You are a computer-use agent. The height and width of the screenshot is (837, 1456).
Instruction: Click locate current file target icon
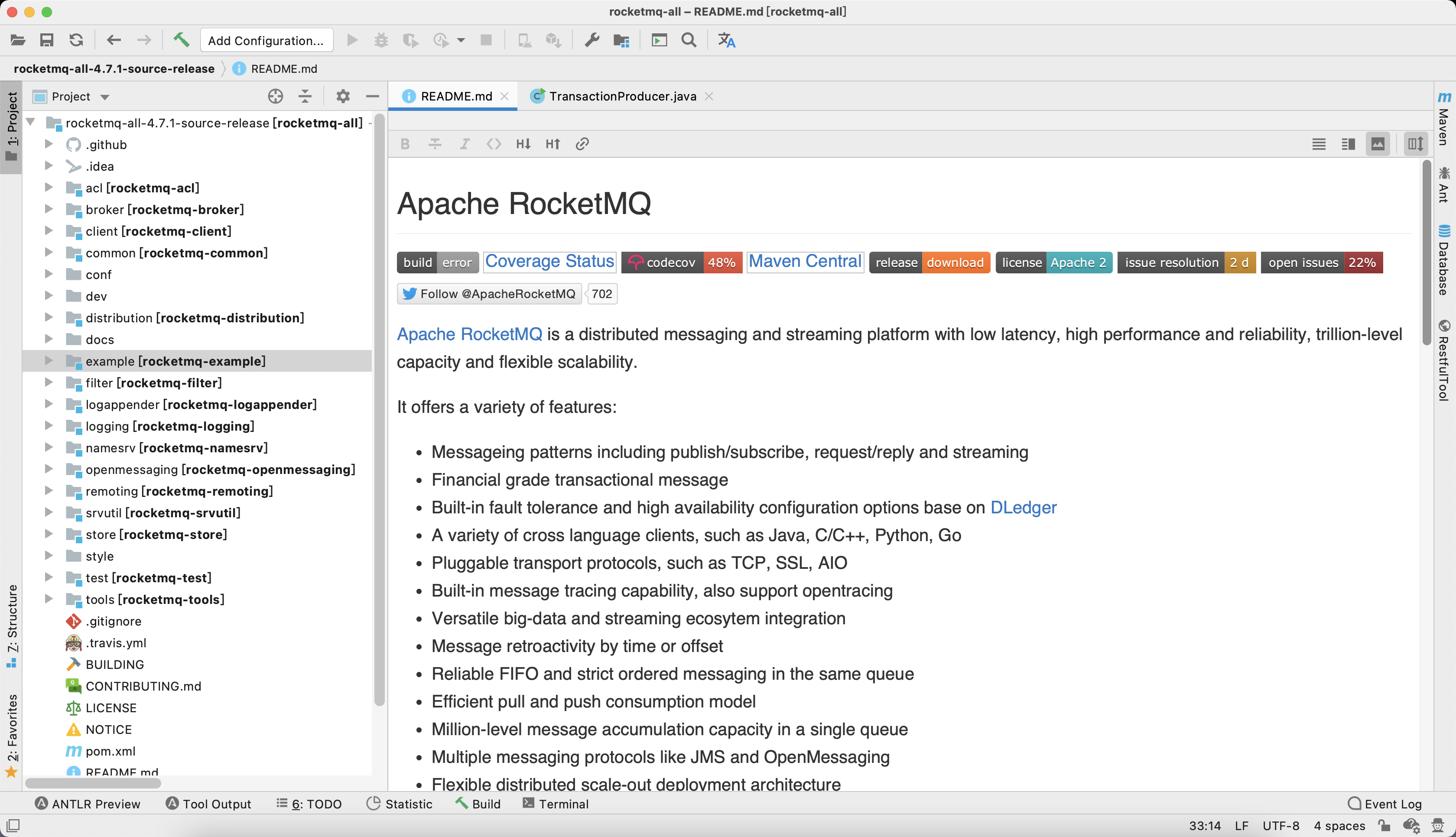275,96
